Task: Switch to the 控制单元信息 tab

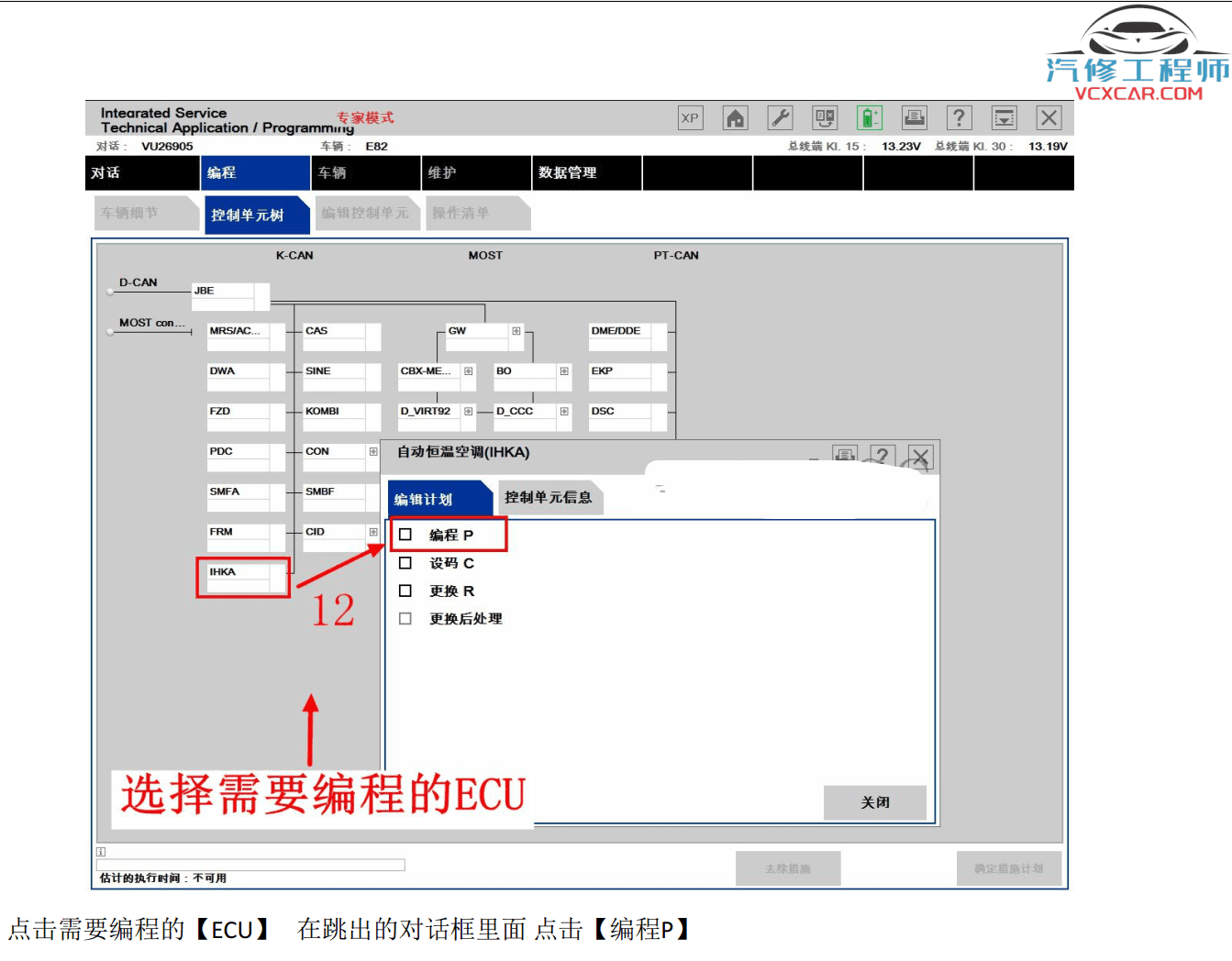Action: tap(549, 497)
